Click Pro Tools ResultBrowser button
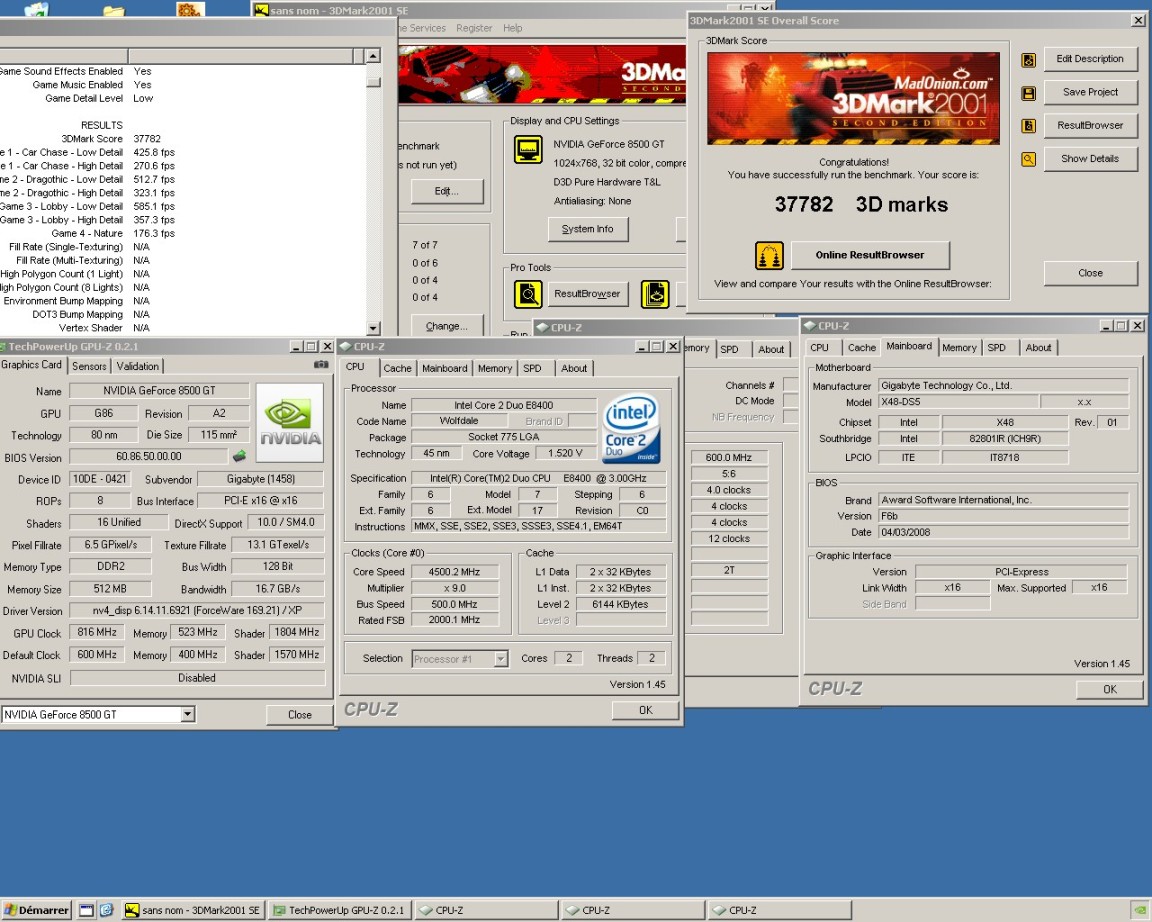Image resolution: width=1152 pixels, height=922 pixels. tap(587, 294)
